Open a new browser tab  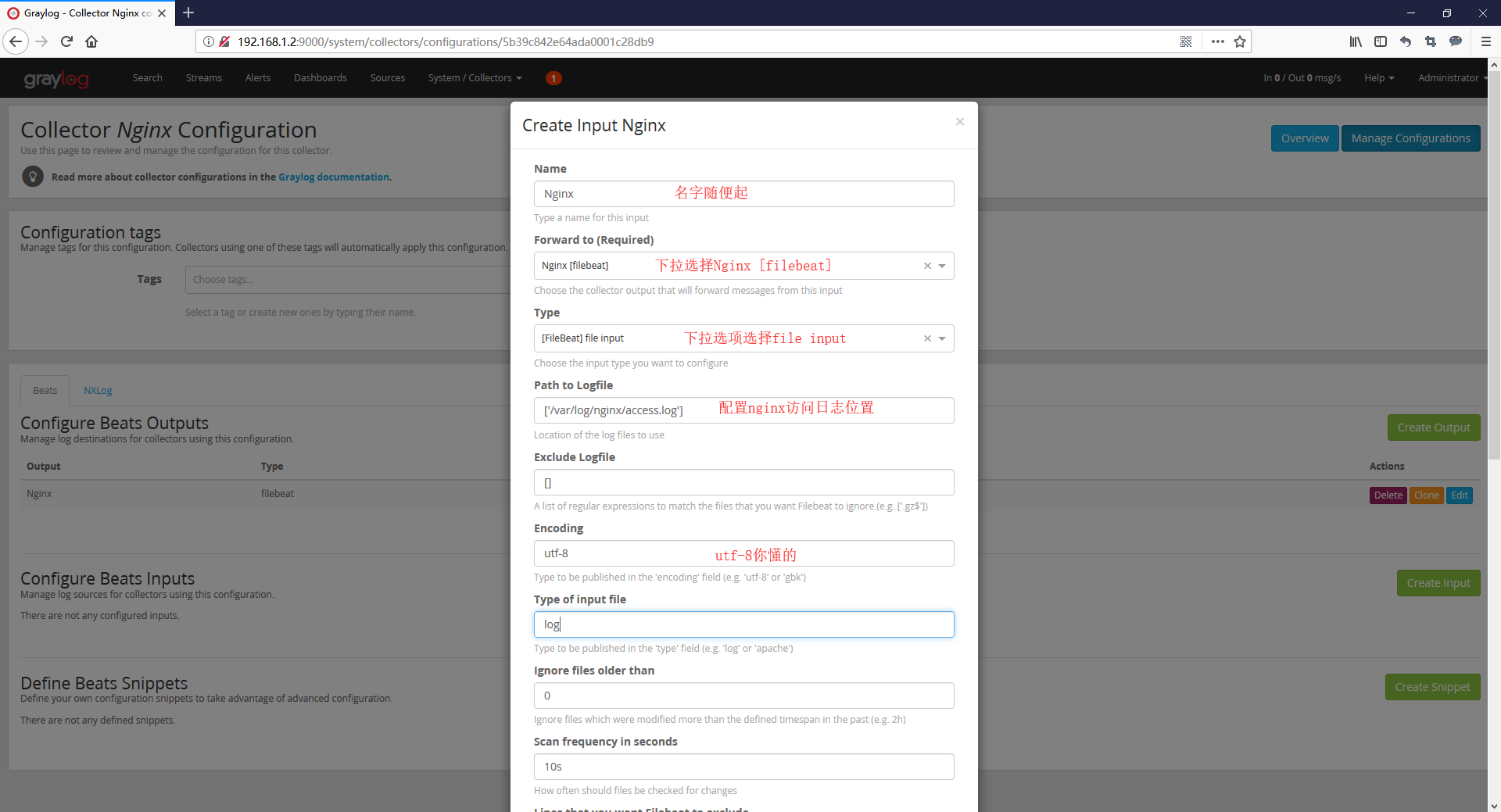[188, 13]
